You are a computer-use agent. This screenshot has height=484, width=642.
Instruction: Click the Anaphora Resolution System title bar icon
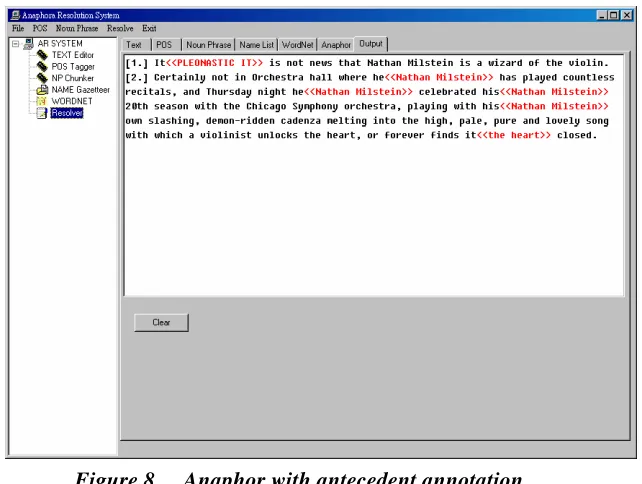tap(15, 16)
